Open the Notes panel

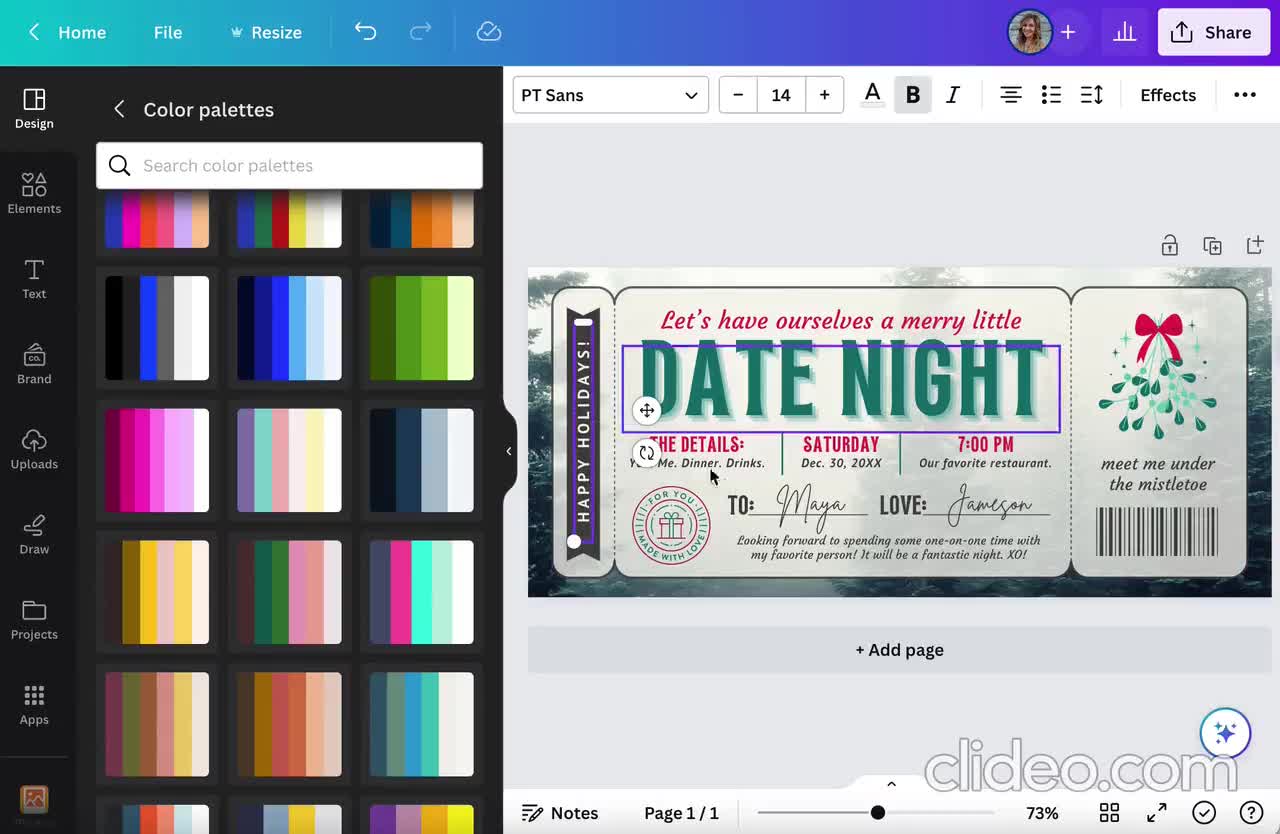[x=560, y=813]
